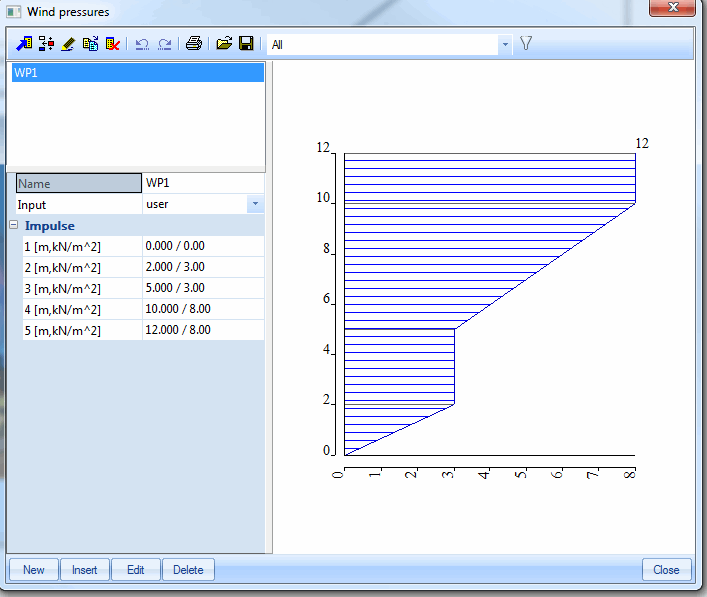This screenshot has width=707, height=597.
Task: Click the Print icon
Action: point(194,44)
